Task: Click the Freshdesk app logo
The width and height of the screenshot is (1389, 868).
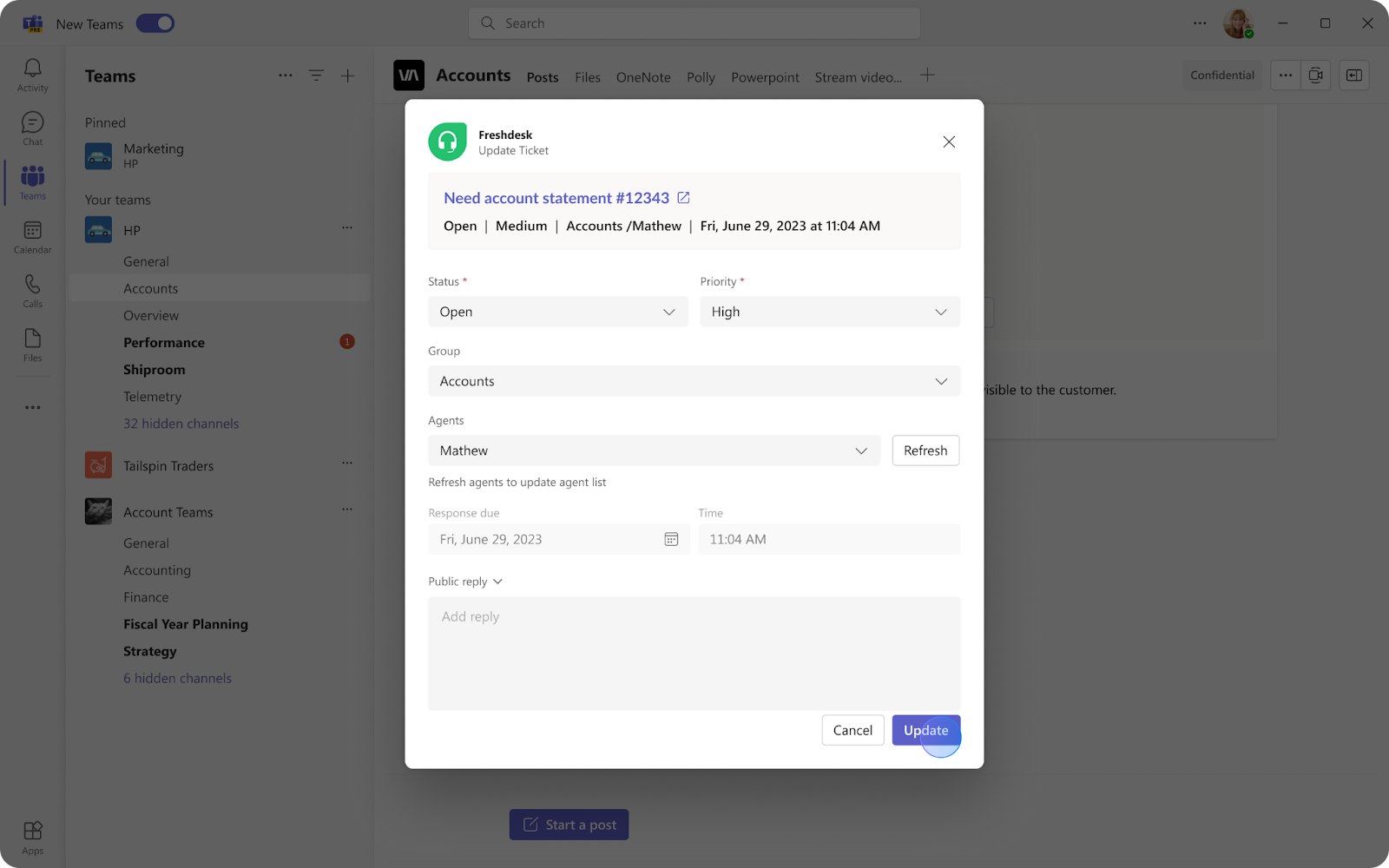Action: point(447,141)
